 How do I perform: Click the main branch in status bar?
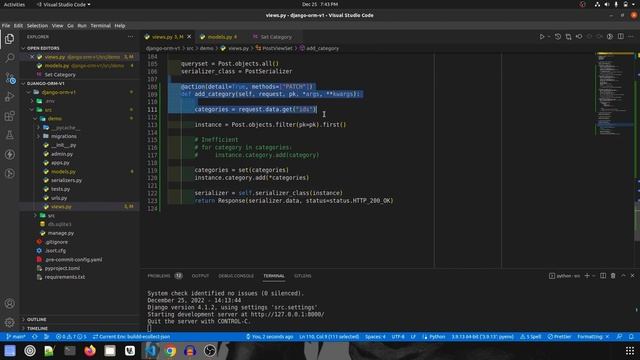coord(16,337)
